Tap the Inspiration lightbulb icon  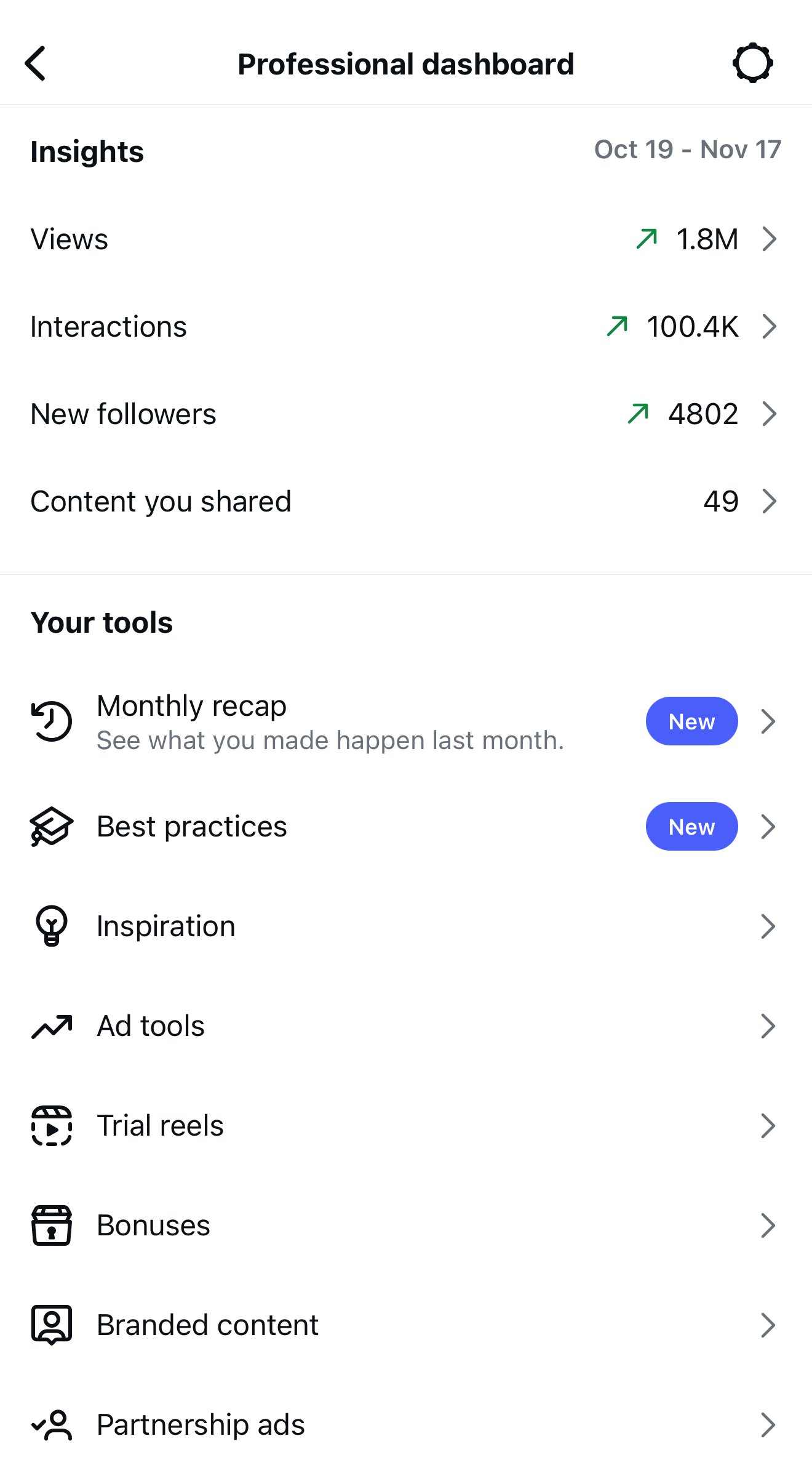click(52, 926)
